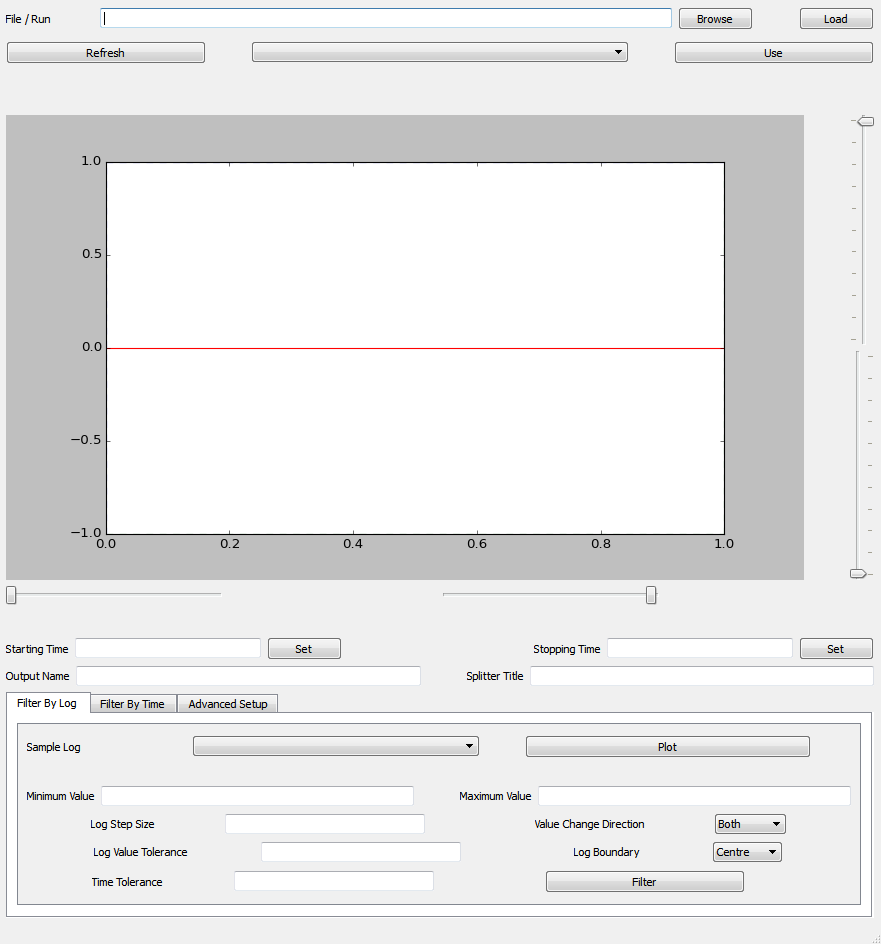Click the left horizontal slider handle

click(x=11, y=595)
